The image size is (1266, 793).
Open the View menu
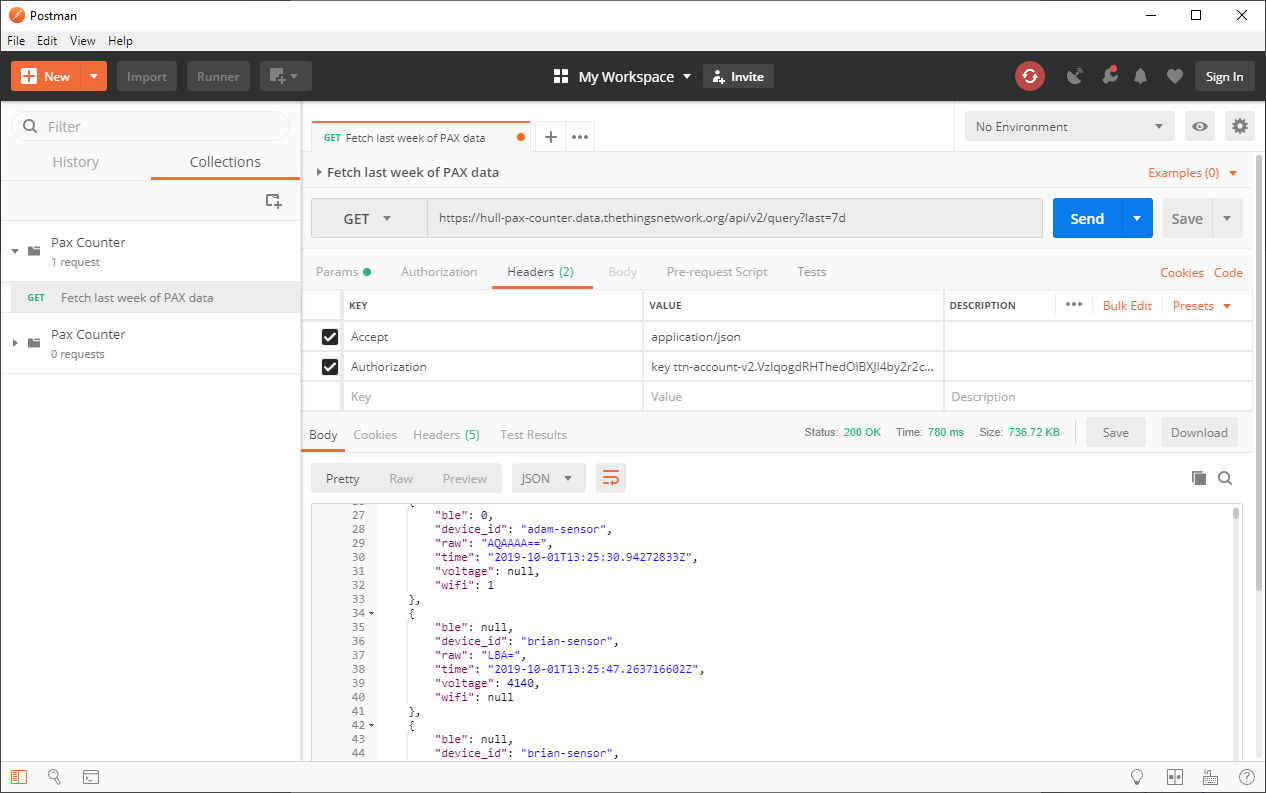pyautogui.click(x=83, y=41)
